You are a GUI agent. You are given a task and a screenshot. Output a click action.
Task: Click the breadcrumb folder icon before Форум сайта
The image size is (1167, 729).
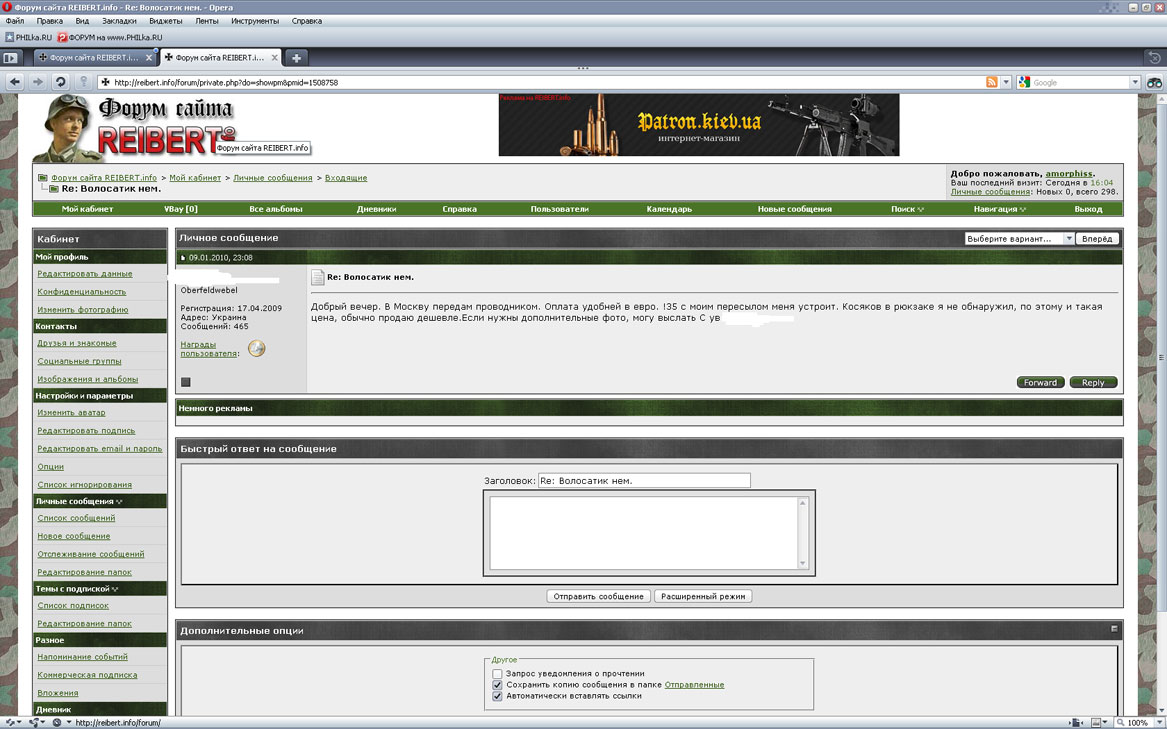(x=43, y=178)
